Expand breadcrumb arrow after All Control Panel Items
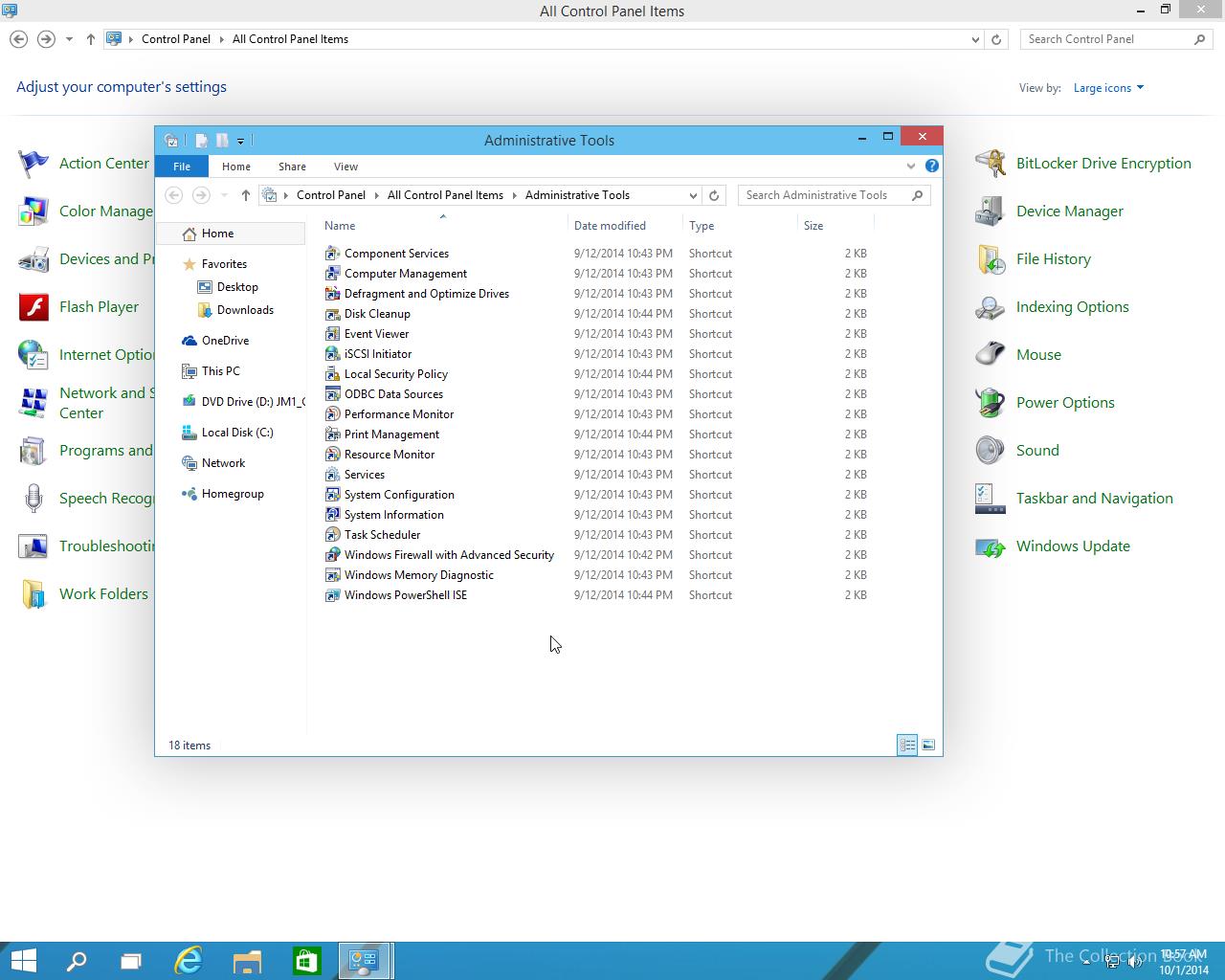Viewport: 1225px width, 980px height. (x=514, y=195)
